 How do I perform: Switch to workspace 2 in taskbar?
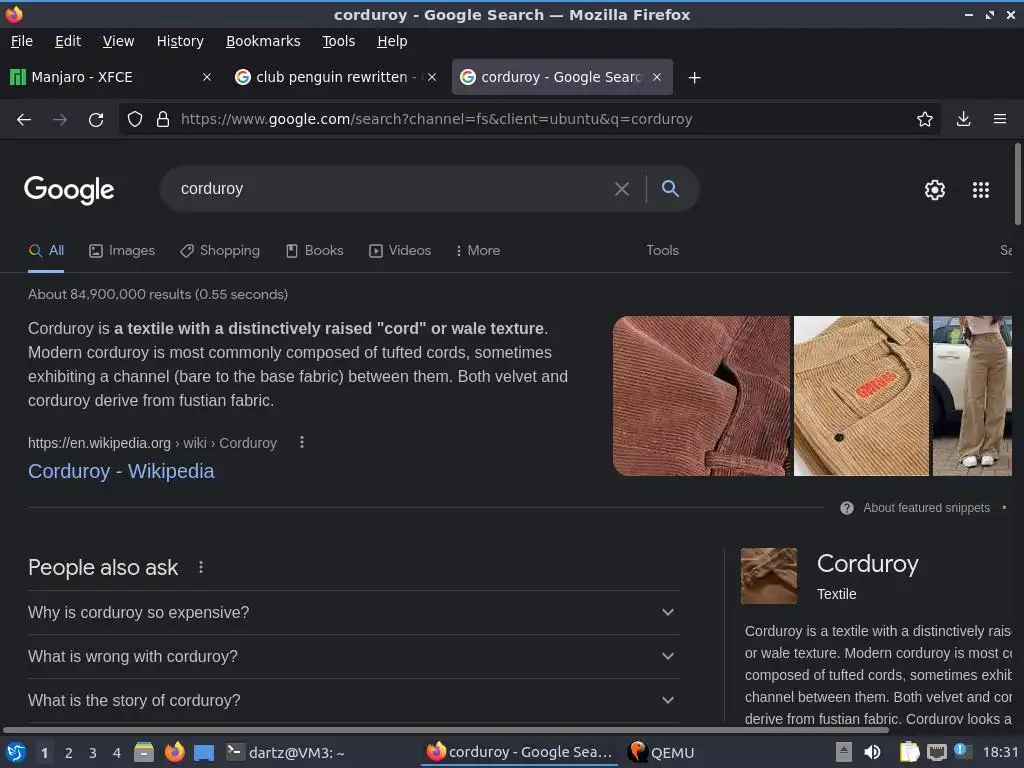[69, 753]
